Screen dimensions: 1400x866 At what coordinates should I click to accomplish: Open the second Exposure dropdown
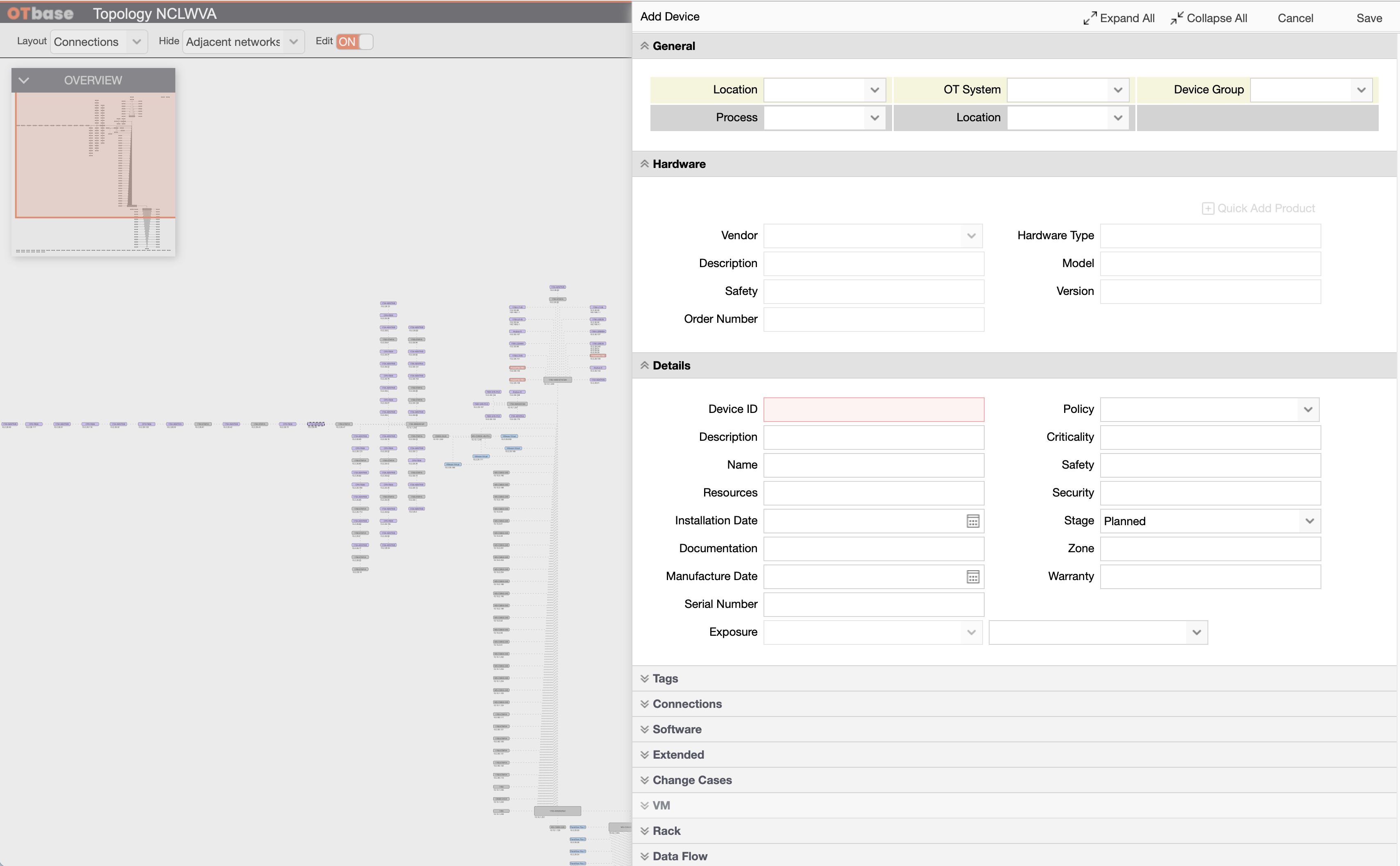pos(1098,632)
